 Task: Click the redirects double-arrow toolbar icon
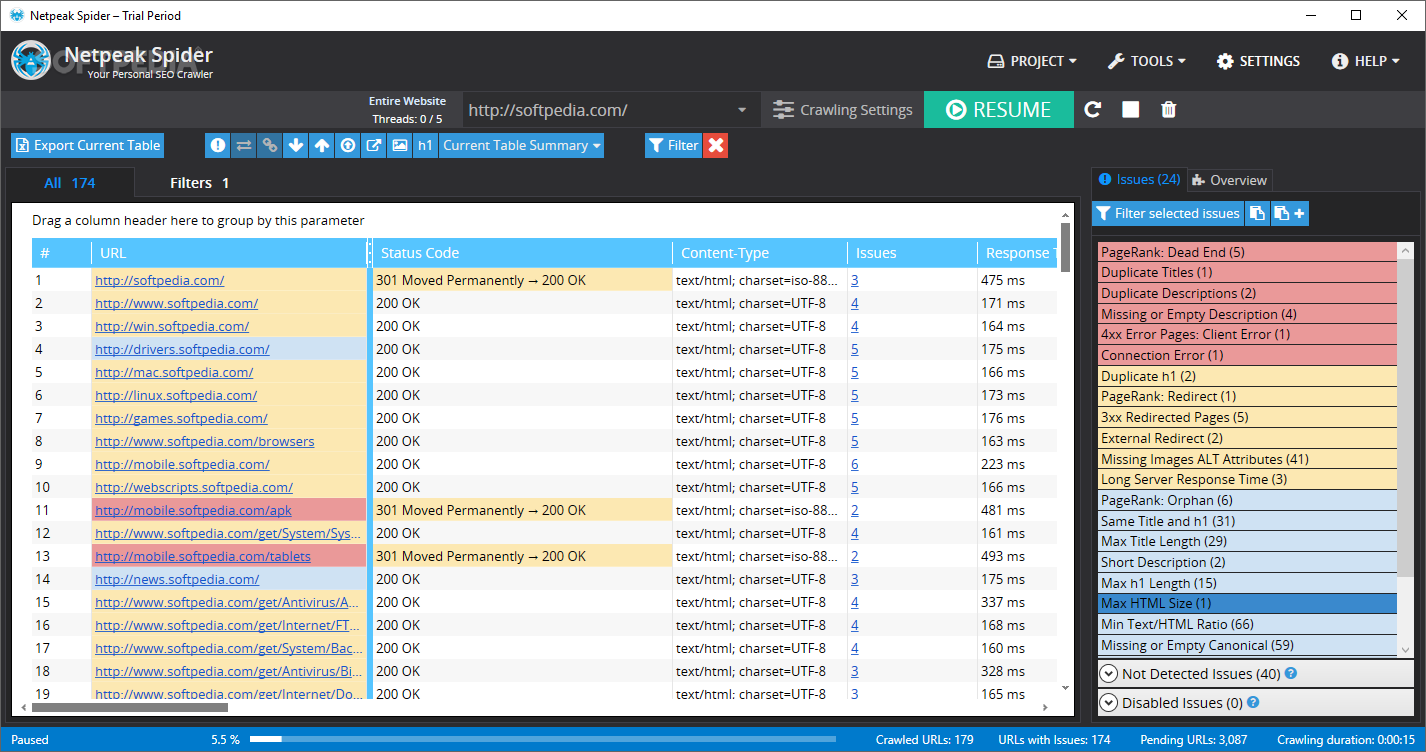[244, 145]
